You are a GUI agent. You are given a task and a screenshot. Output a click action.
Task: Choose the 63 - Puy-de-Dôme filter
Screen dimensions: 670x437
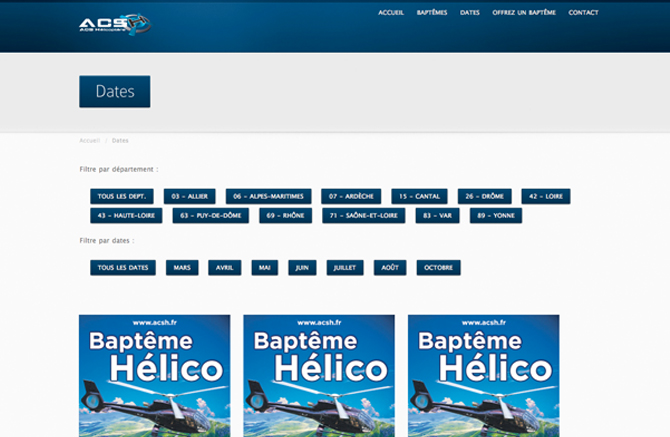pyautogui.click(x=210, y=216)
